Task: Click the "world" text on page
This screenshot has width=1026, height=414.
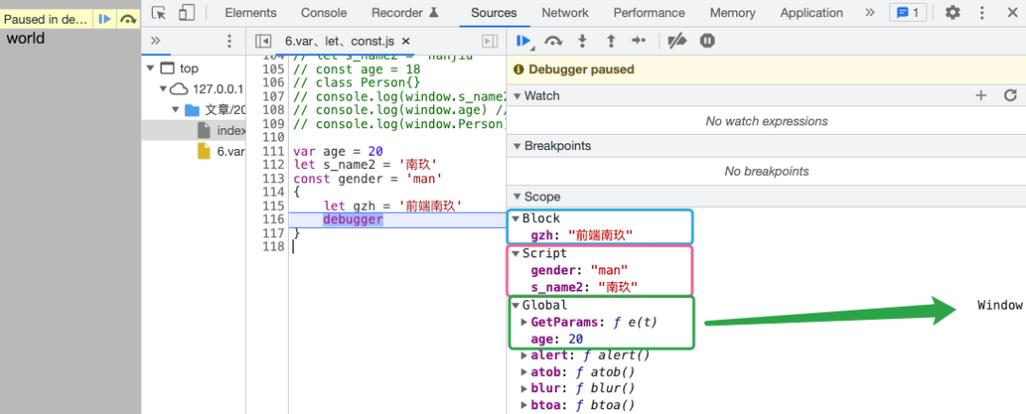Action: (26, 39)
